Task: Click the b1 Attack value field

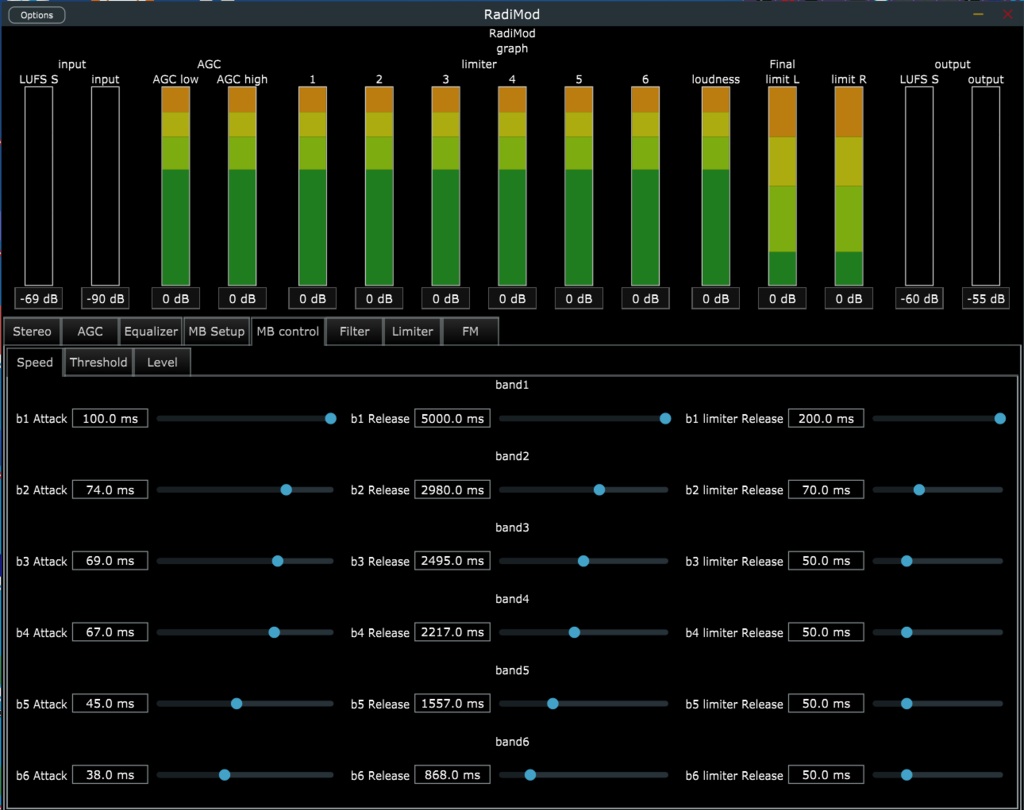Action: tap(110, 418)
